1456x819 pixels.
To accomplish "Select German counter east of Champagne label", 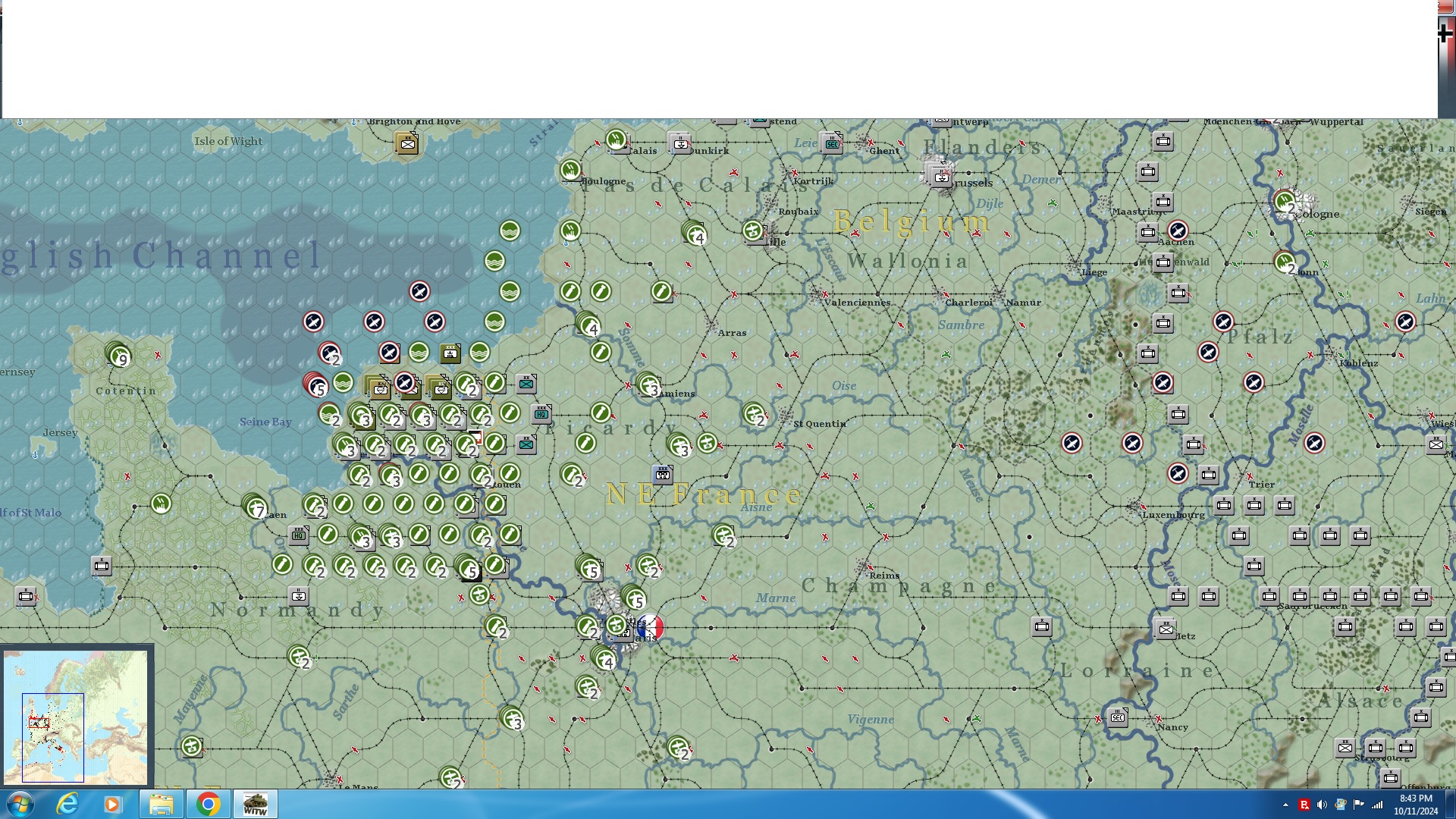I will coord(1042,626).
